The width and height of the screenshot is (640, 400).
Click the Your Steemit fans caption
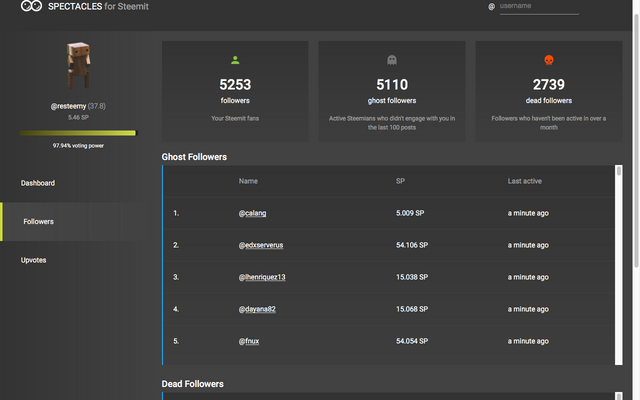pyautogui.click(x=235, y=118)
